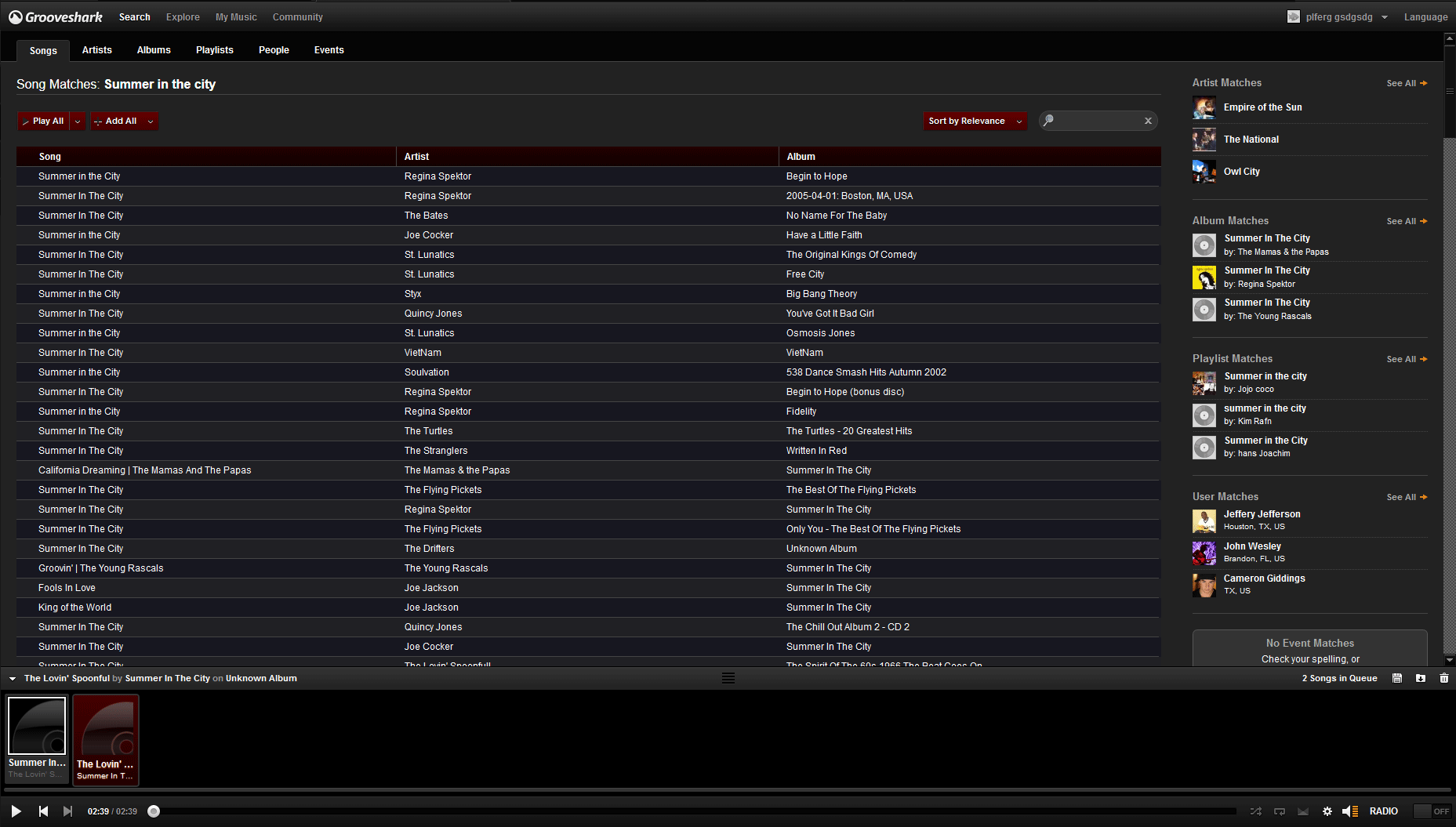
Task: Sort the table by the Artist column header
Action: click(587, 157)
